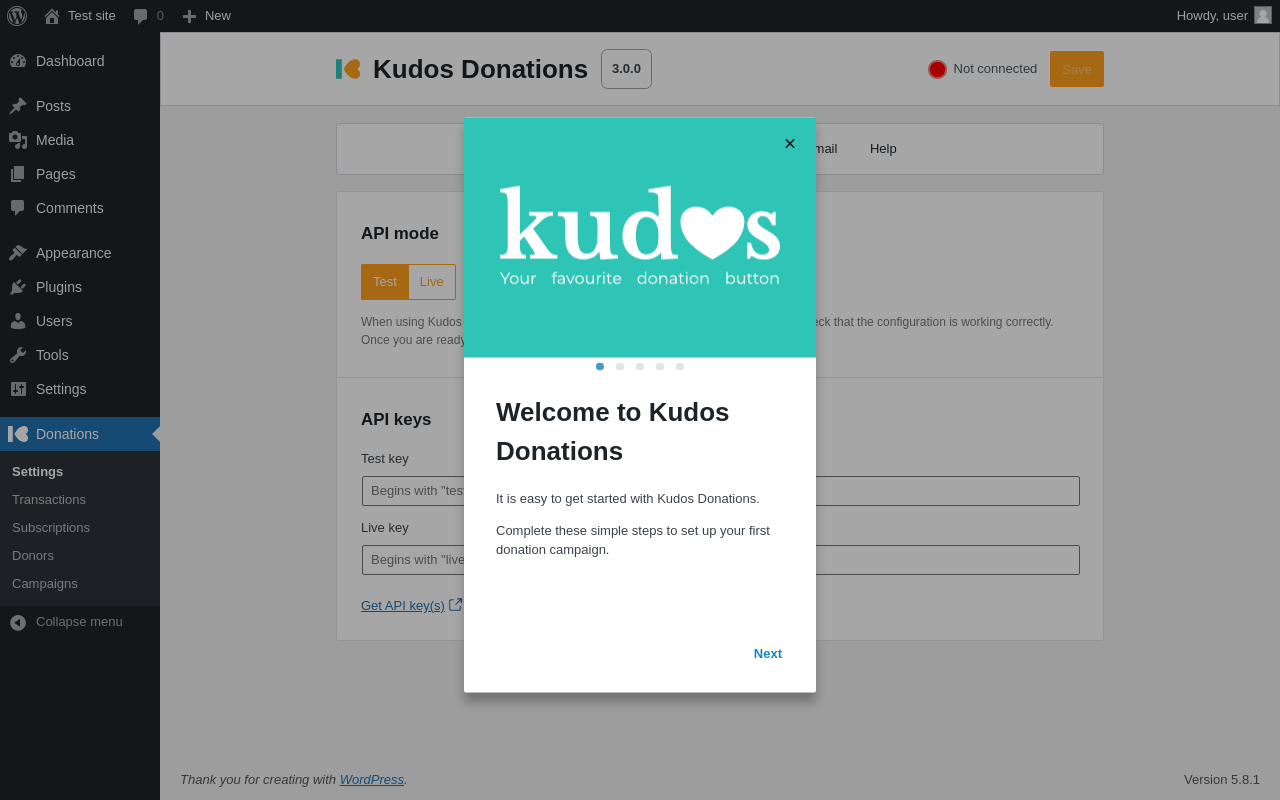Click the Live key input field
1280x800 pixels.
pos(721,560)
